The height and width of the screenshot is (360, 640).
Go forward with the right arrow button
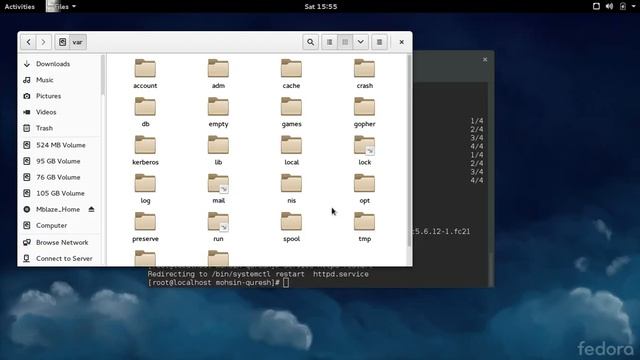coord(43,42)
